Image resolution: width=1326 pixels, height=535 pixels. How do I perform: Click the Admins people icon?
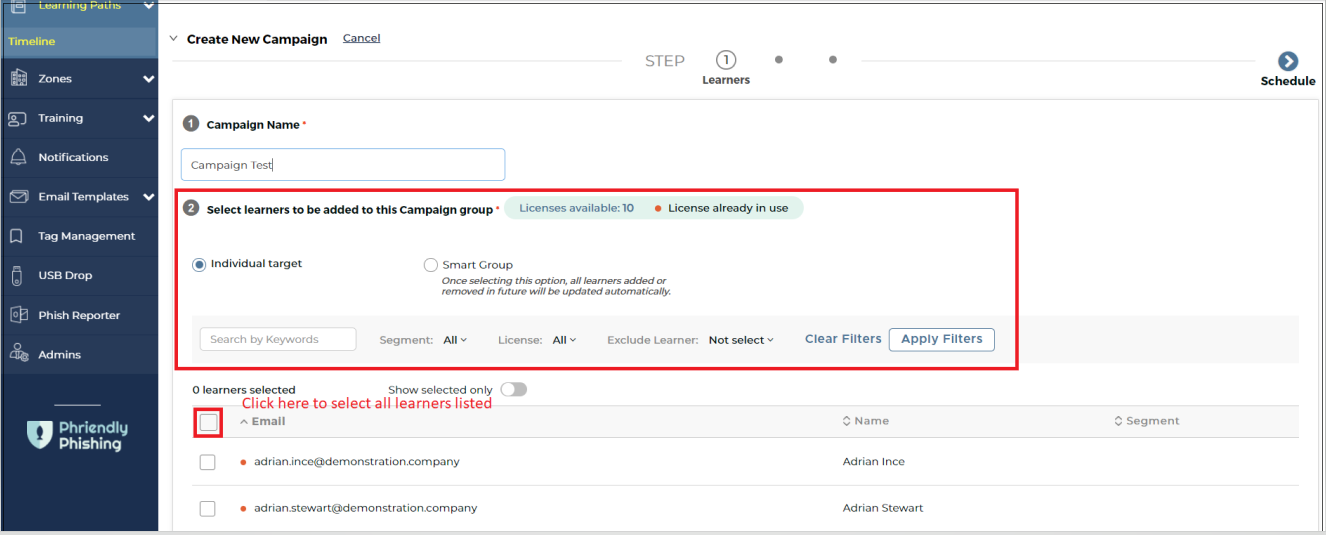tap(18, 354)
